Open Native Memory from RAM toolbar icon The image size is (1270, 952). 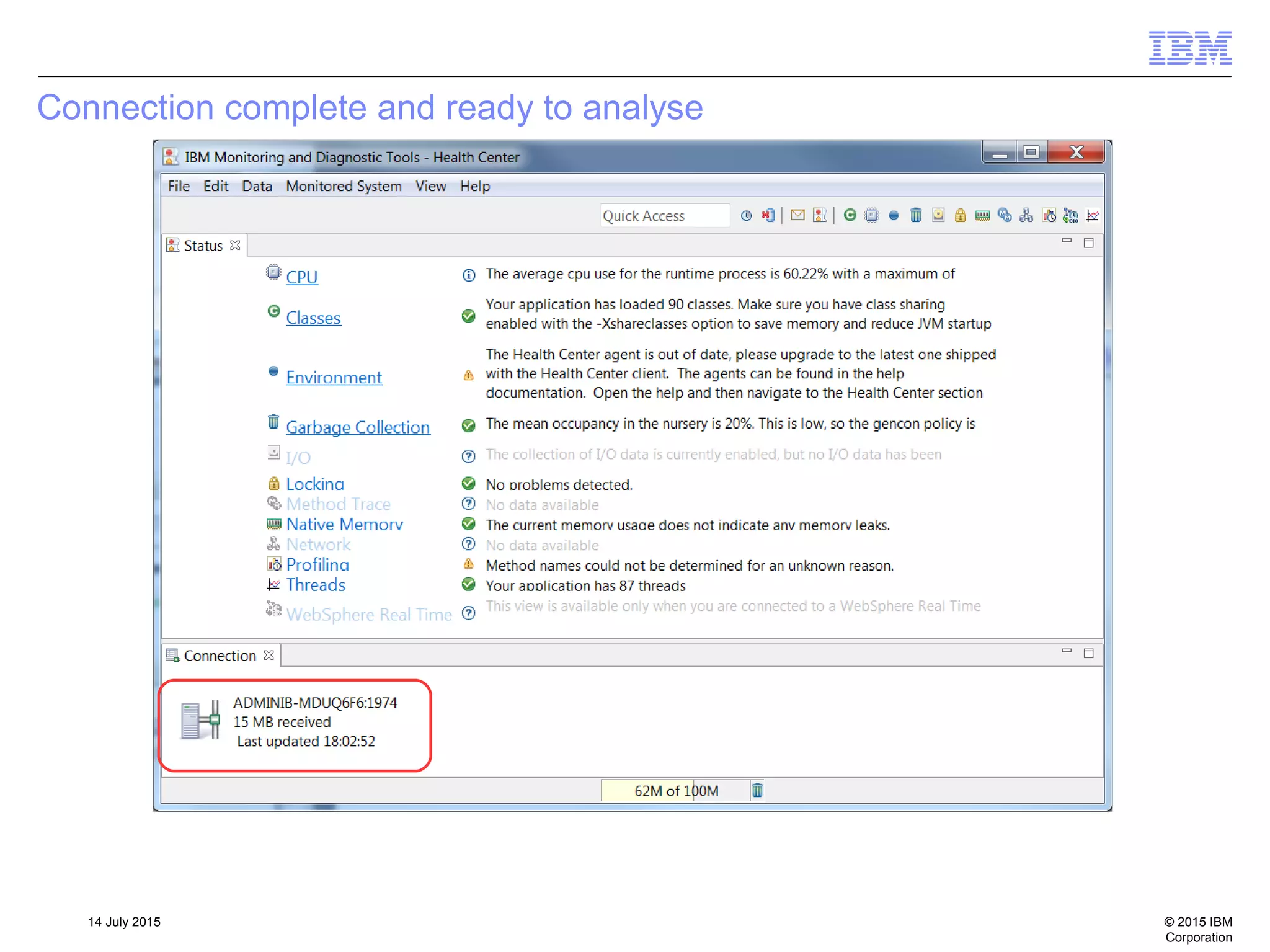tap(982, 216)
